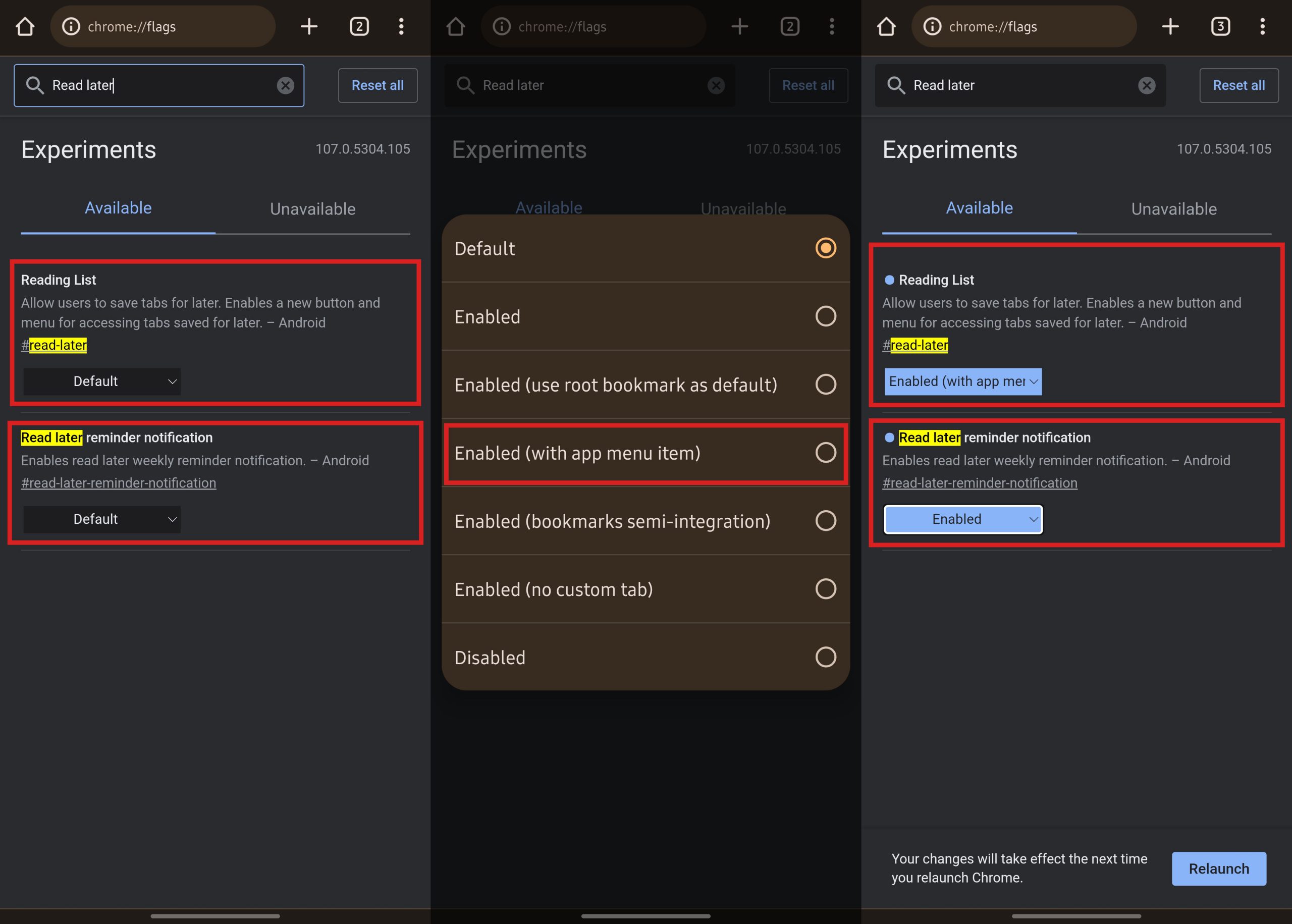Open tab switcher showing 2 tabs in left screenshot
This screenshot has height=924, width=1292.
point(359,26)
